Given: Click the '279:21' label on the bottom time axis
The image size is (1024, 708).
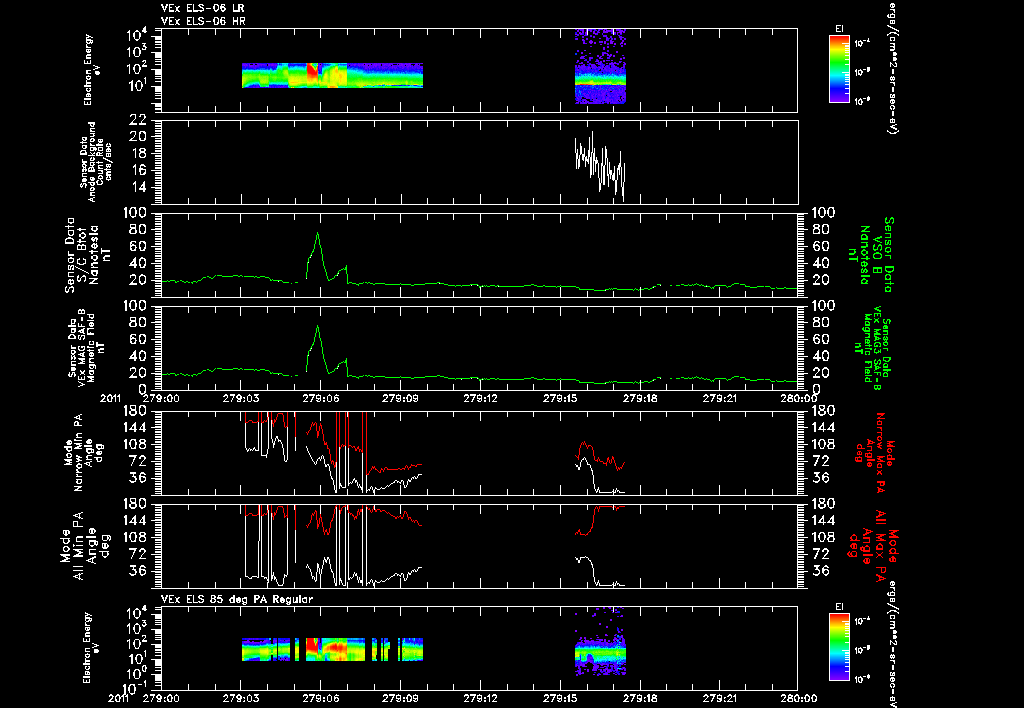Looking at the screenshot, I should tap(719, 698).
